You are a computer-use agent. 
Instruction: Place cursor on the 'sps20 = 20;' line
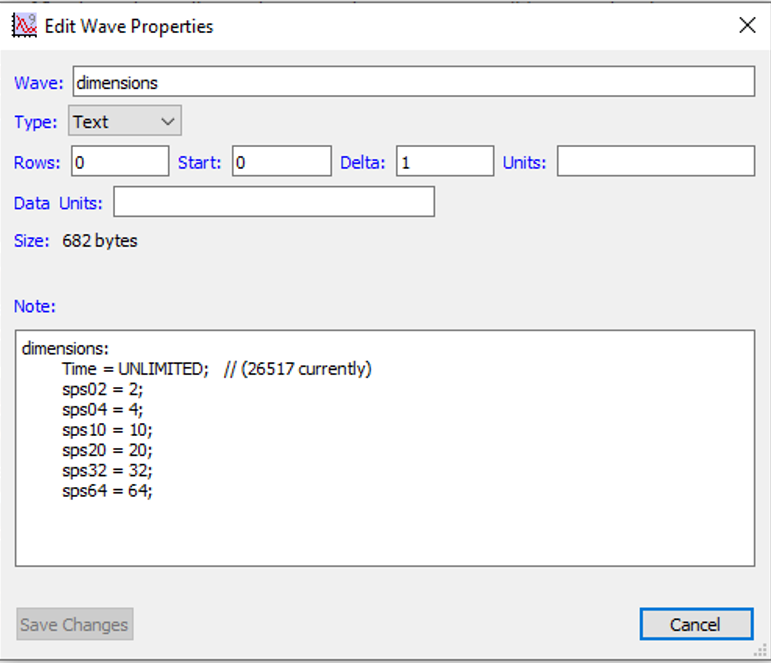coord(107,450)
